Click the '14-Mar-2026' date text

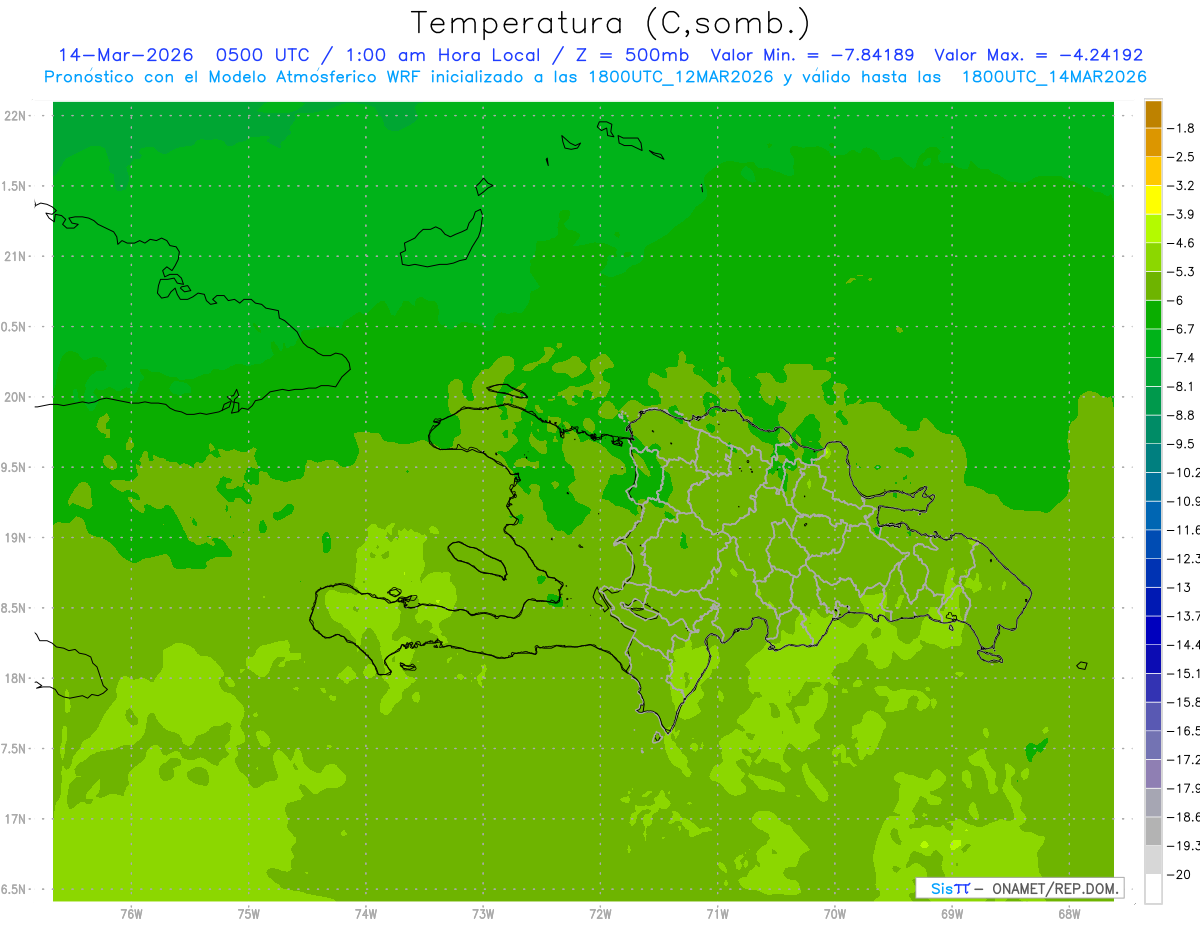click(125, 55)
